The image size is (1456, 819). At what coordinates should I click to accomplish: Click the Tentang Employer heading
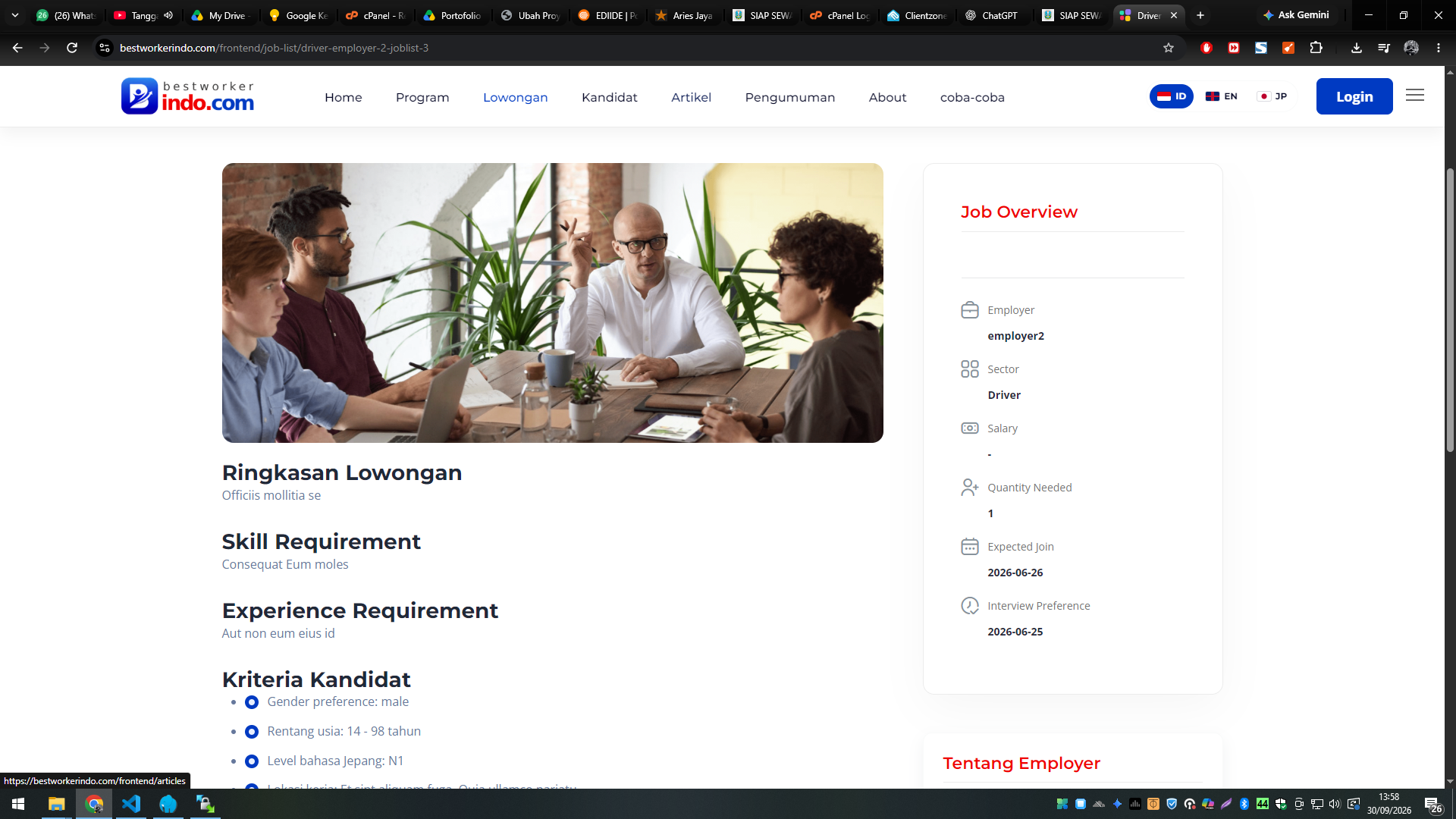pyautogui.click(x=1021, y=764)
